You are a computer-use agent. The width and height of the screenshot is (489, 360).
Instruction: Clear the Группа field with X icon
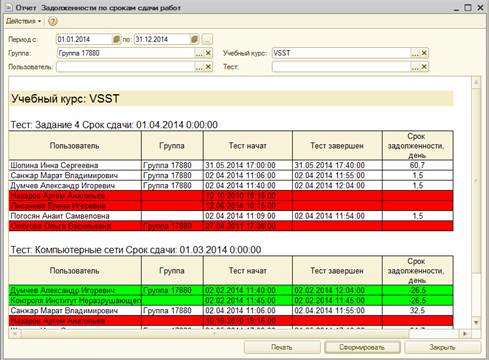click(x=208, y=53)
